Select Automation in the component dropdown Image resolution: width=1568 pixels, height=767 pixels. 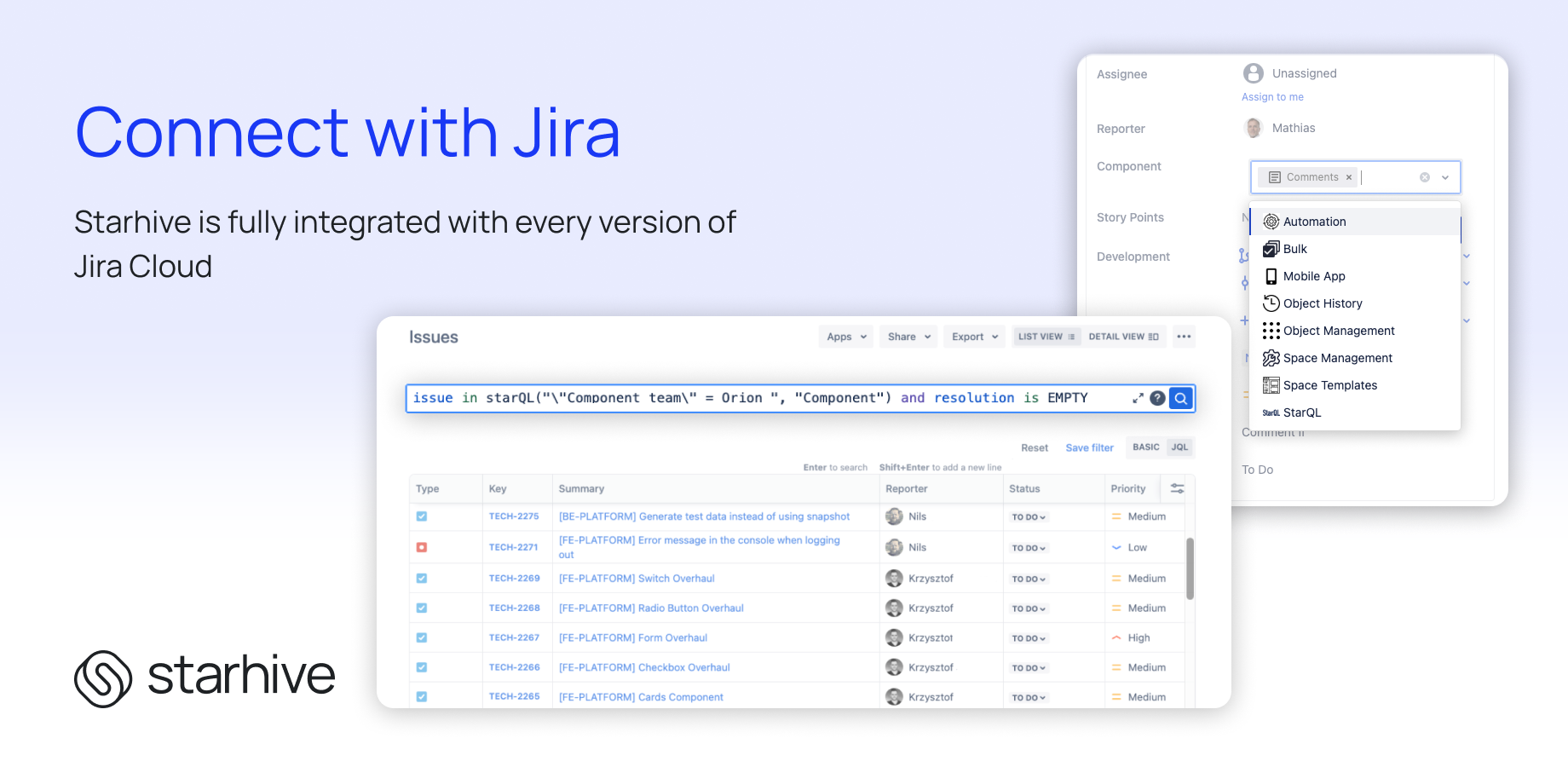1355,222
